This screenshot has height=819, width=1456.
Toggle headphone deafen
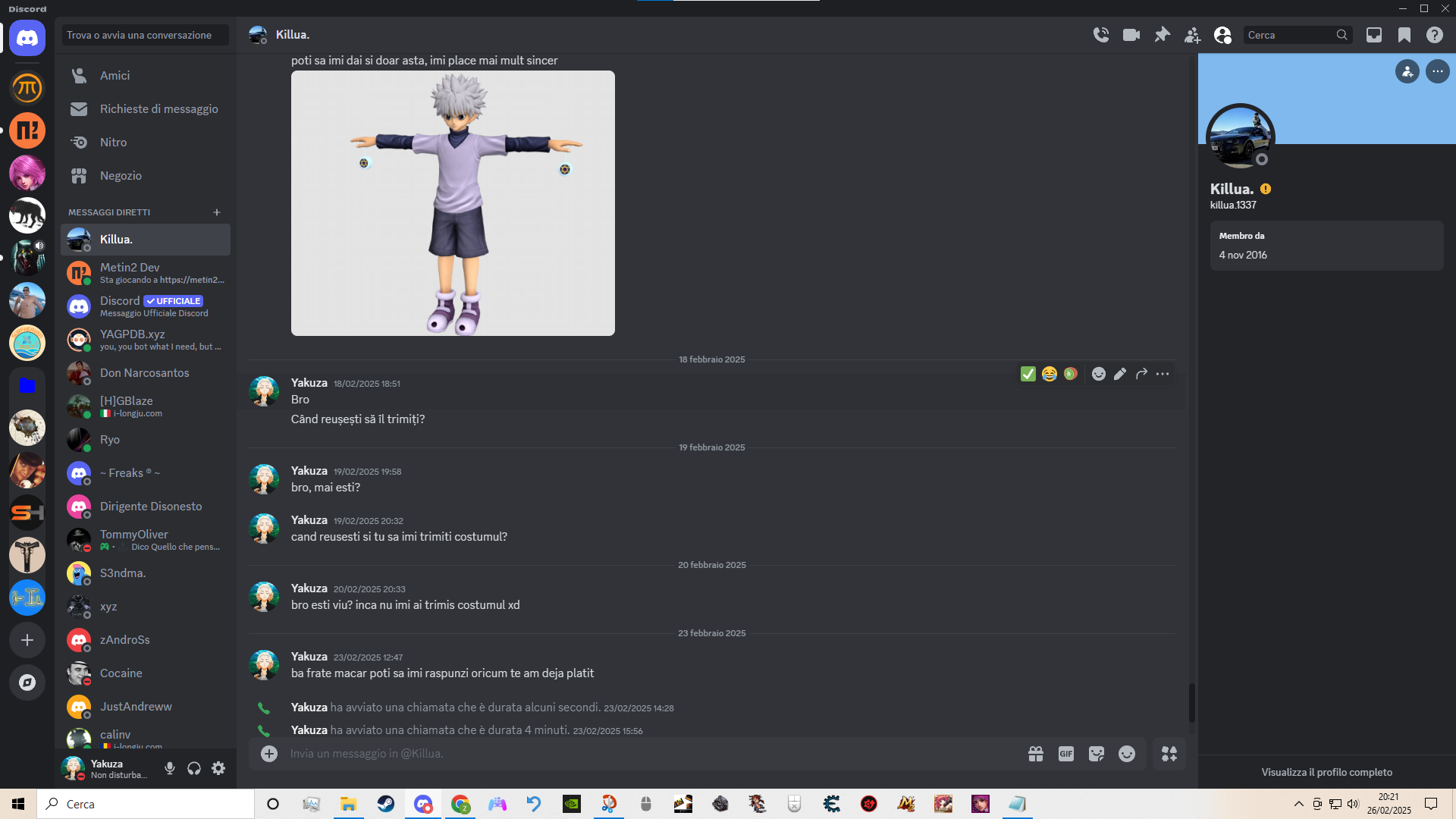point(194,768)
